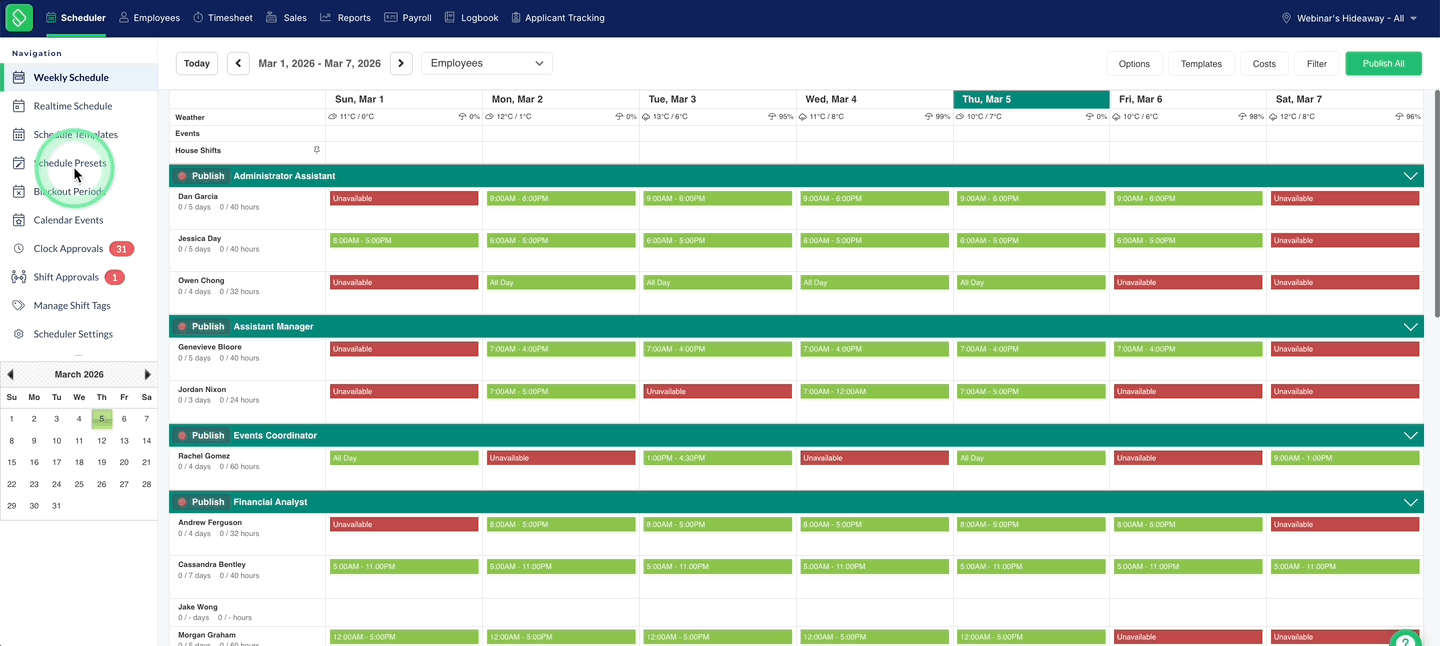This screenshot has width=1440, height=646.
Task: Open the Payroll tab
Action: tap(408, 18)
